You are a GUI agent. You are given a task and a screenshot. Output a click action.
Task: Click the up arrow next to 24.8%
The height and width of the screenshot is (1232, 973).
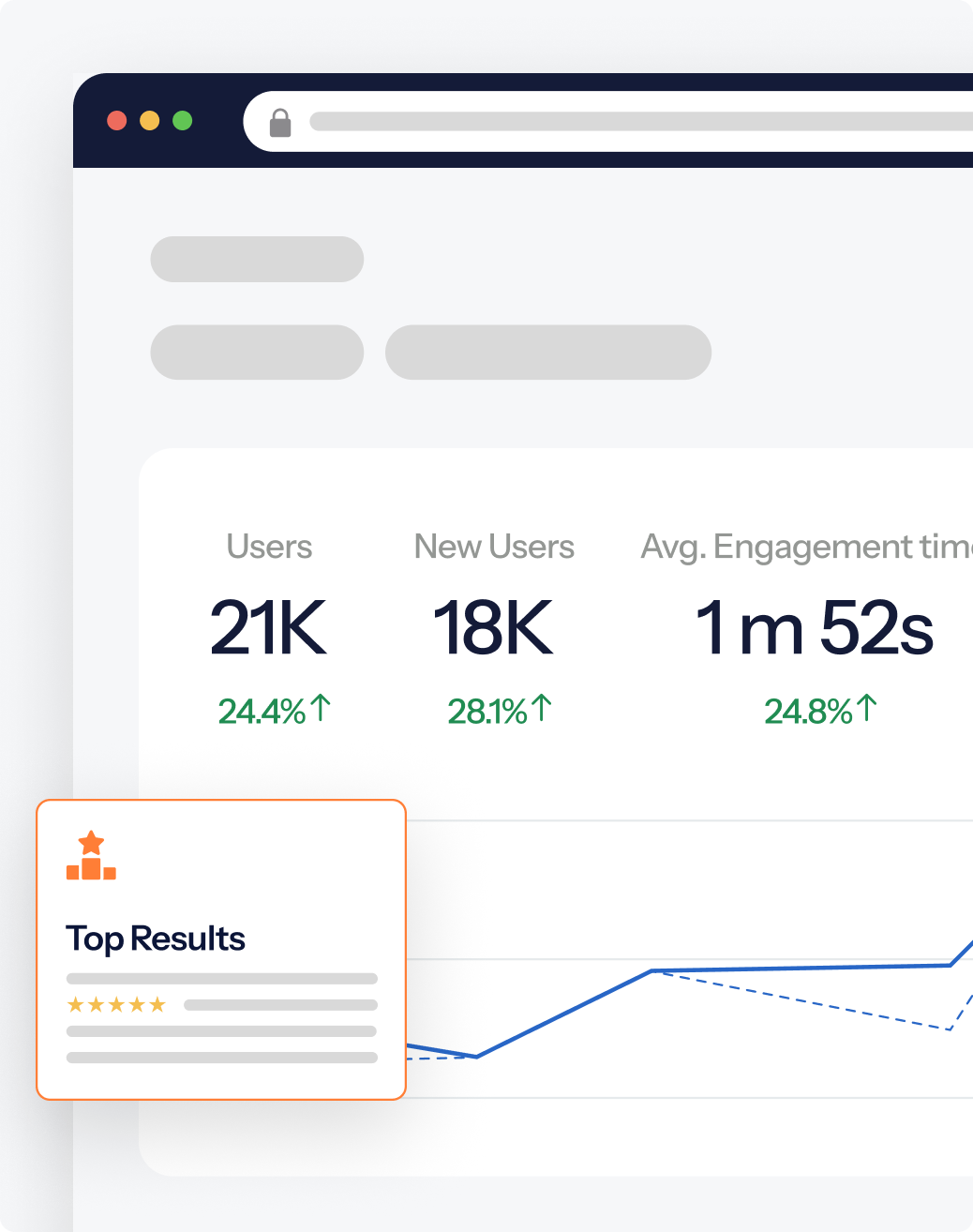tap(867, 708)
